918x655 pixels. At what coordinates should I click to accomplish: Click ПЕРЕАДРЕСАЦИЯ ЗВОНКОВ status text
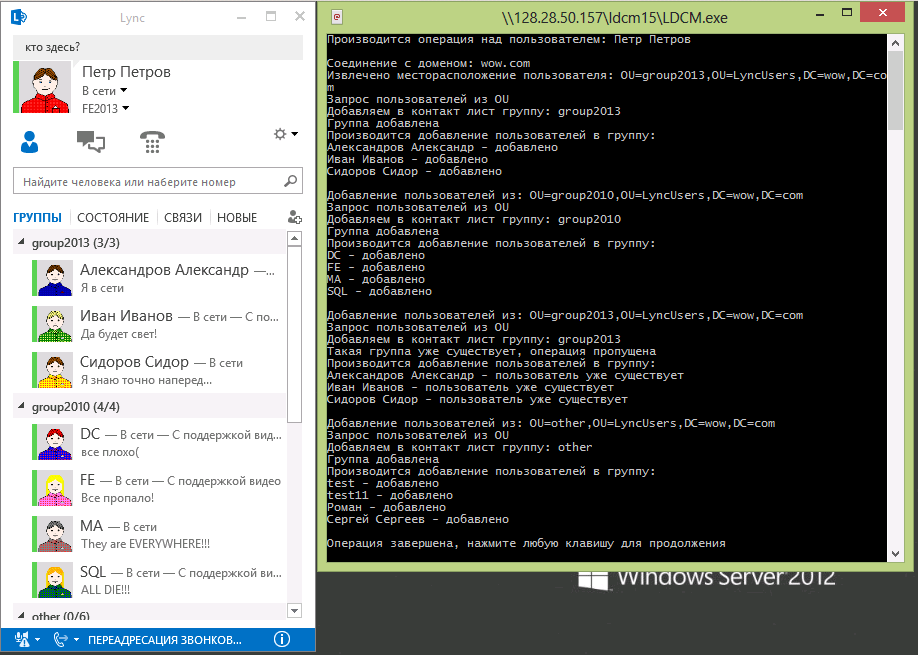click(165, 640)
